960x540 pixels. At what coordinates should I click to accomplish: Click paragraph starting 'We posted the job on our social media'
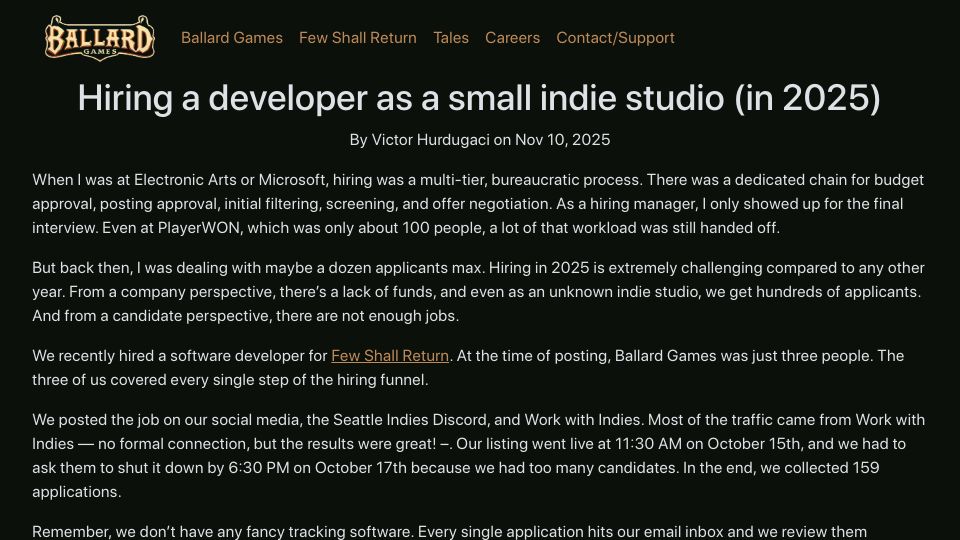[x=479, y=456]
